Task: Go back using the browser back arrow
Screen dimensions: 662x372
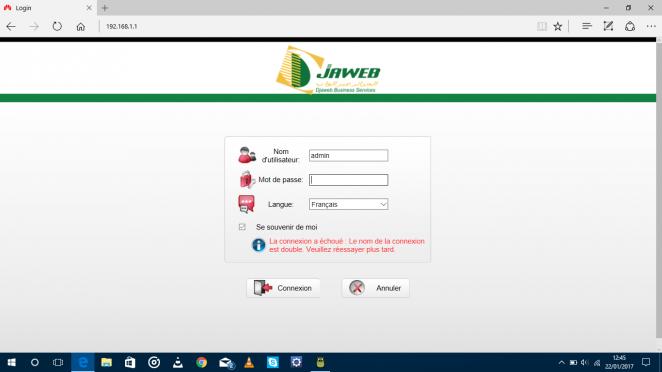Action: [11, 26]
